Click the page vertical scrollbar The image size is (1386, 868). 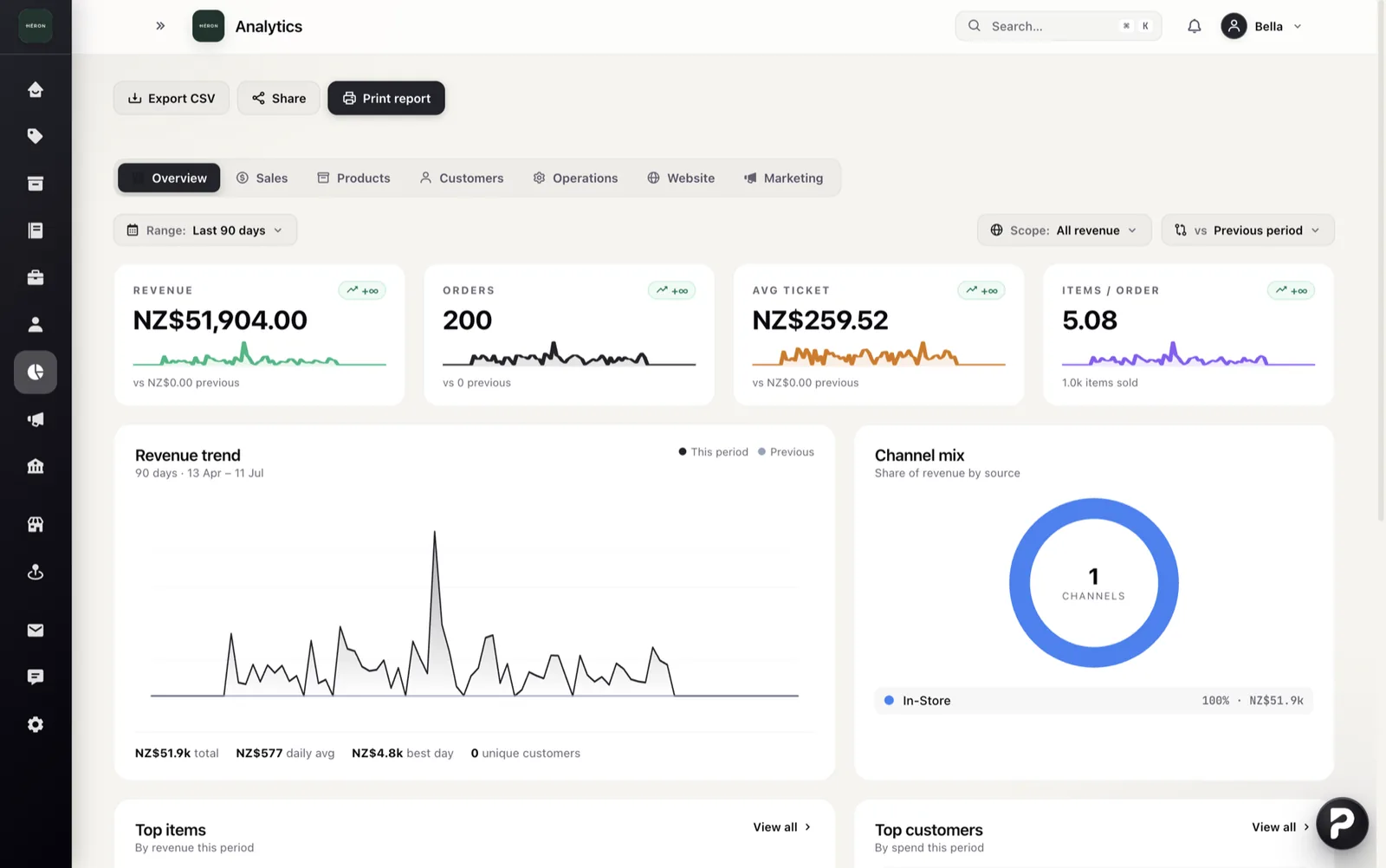[x=1382, y=260]
